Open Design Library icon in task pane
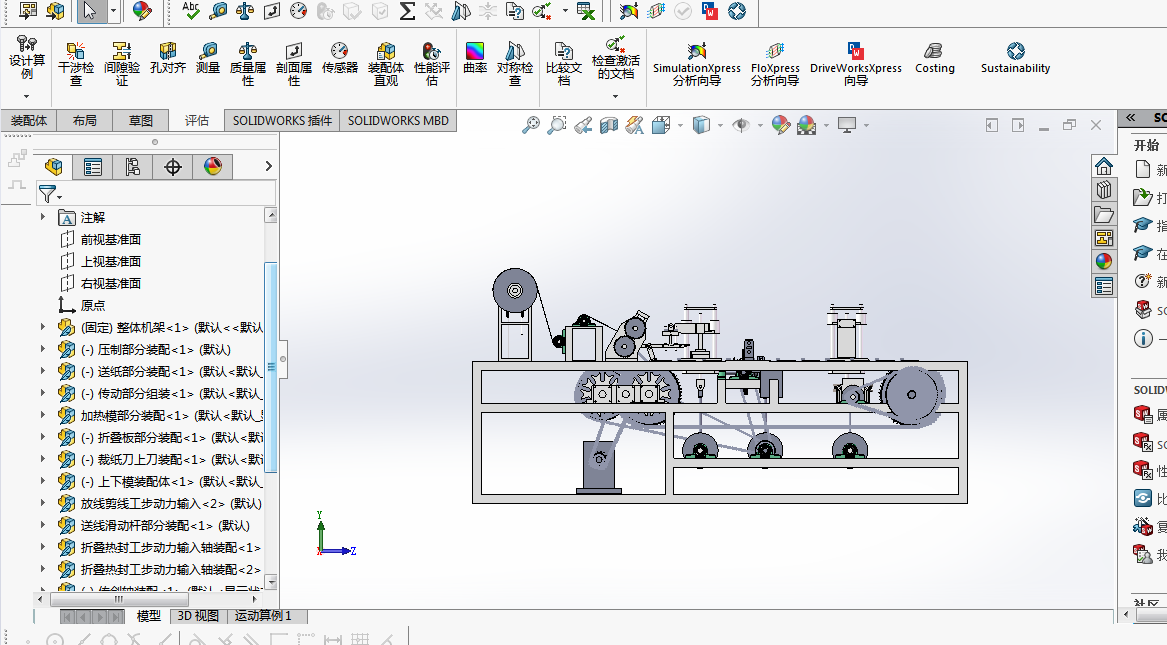This screenshot has width=1167, height=645. (x=1104, y=190)
